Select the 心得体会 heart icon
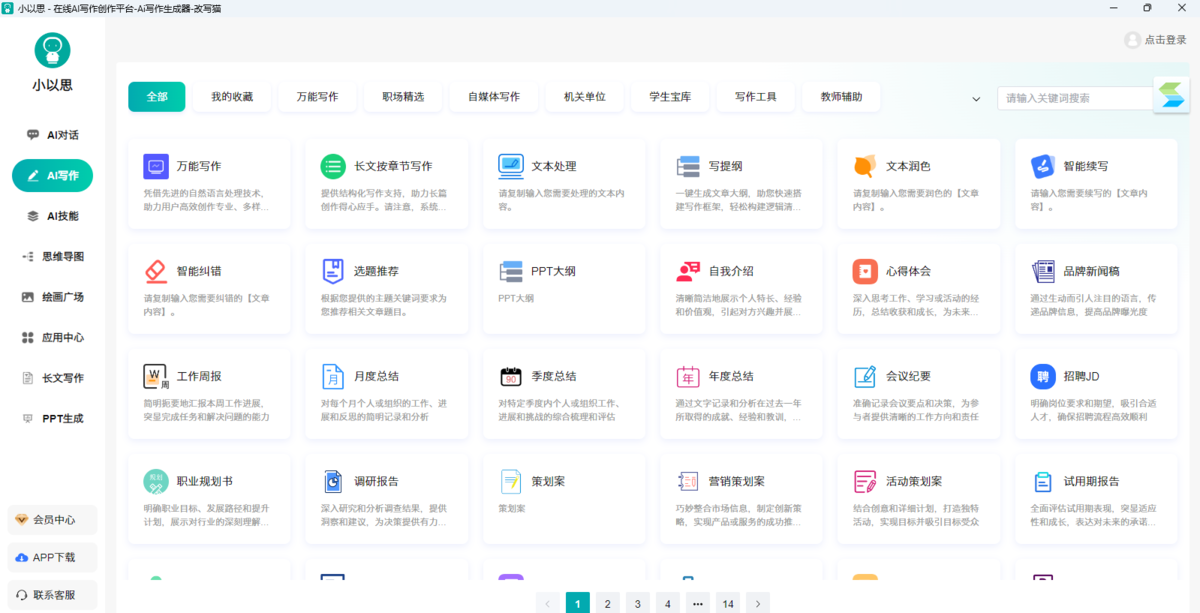This screenshot has height=613, width=1200. [864, 271]
